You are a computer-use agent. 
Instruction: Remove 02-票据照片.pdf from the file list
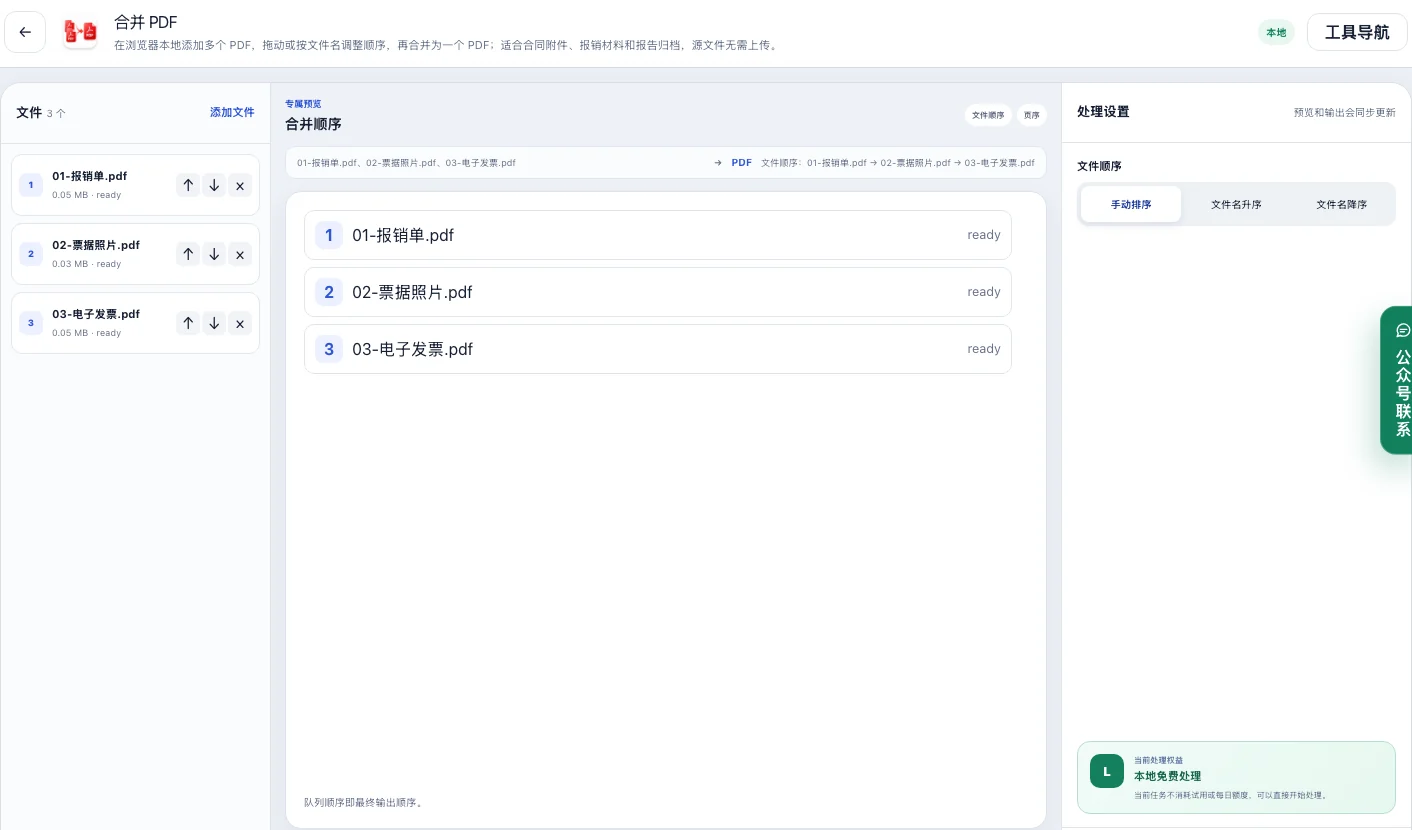tap(240, 254)
